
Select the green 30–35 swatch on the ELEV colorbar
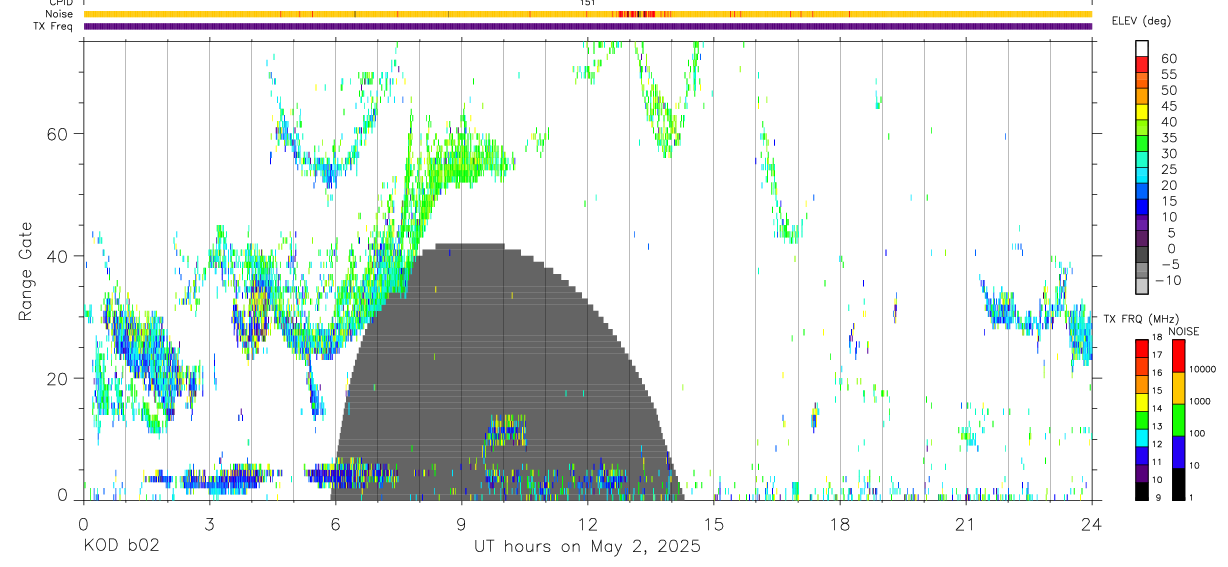coord(1141,143)
